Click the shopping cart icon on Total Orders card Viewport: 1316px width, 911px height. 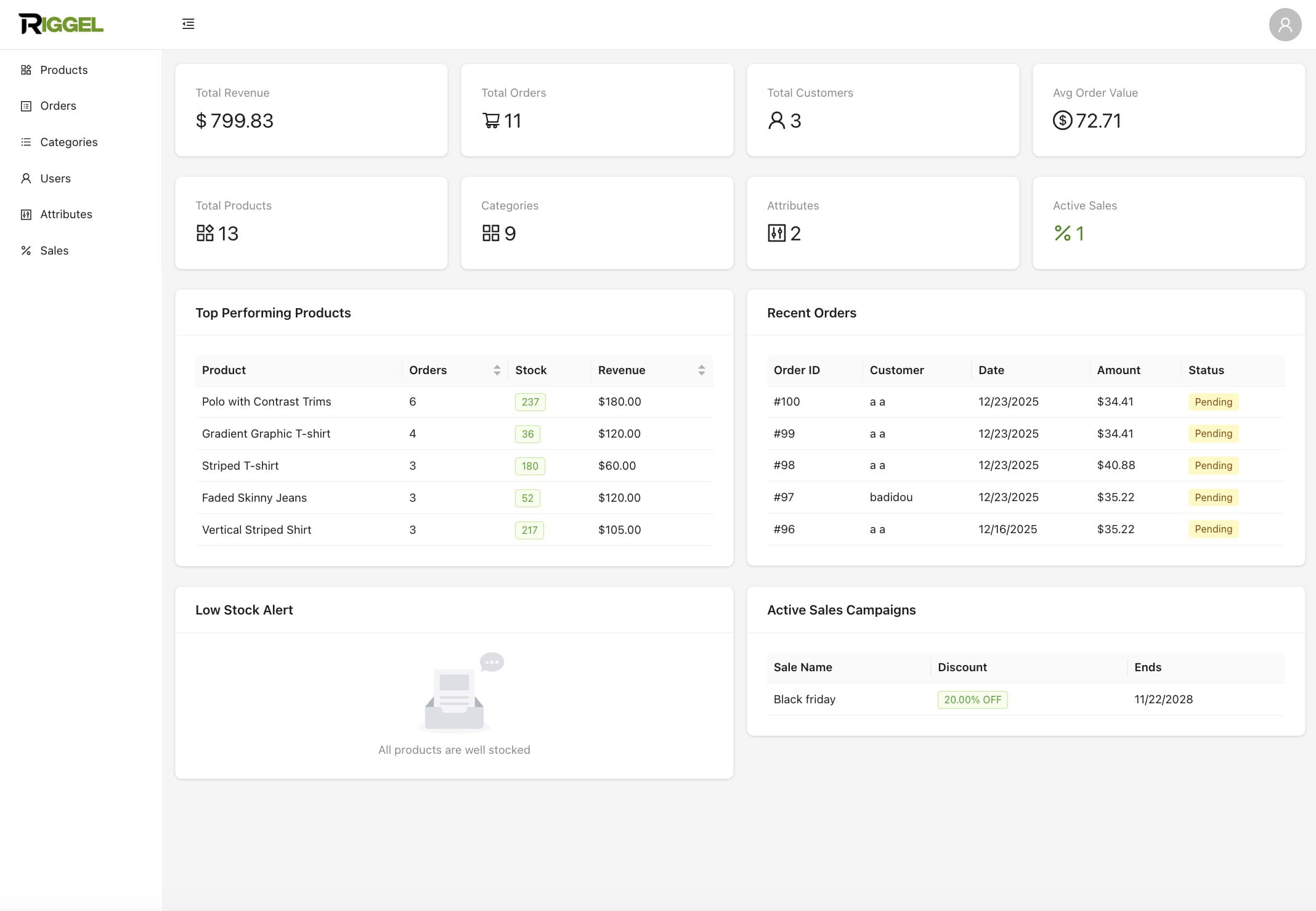pyautogui.click(x=491, y=120)
